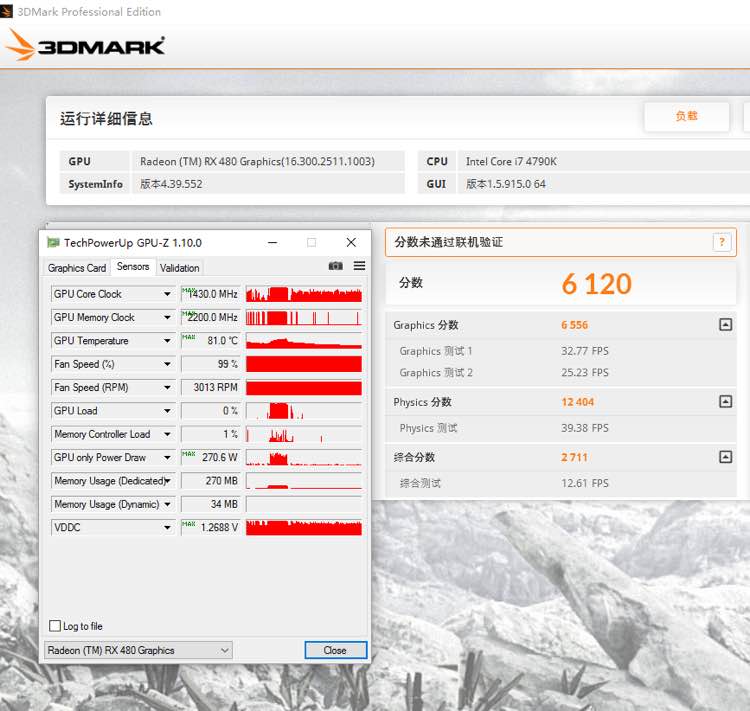
Task: Click the Graphics test 2 25.23 FPS result
Action: click(x=585, y=373)
